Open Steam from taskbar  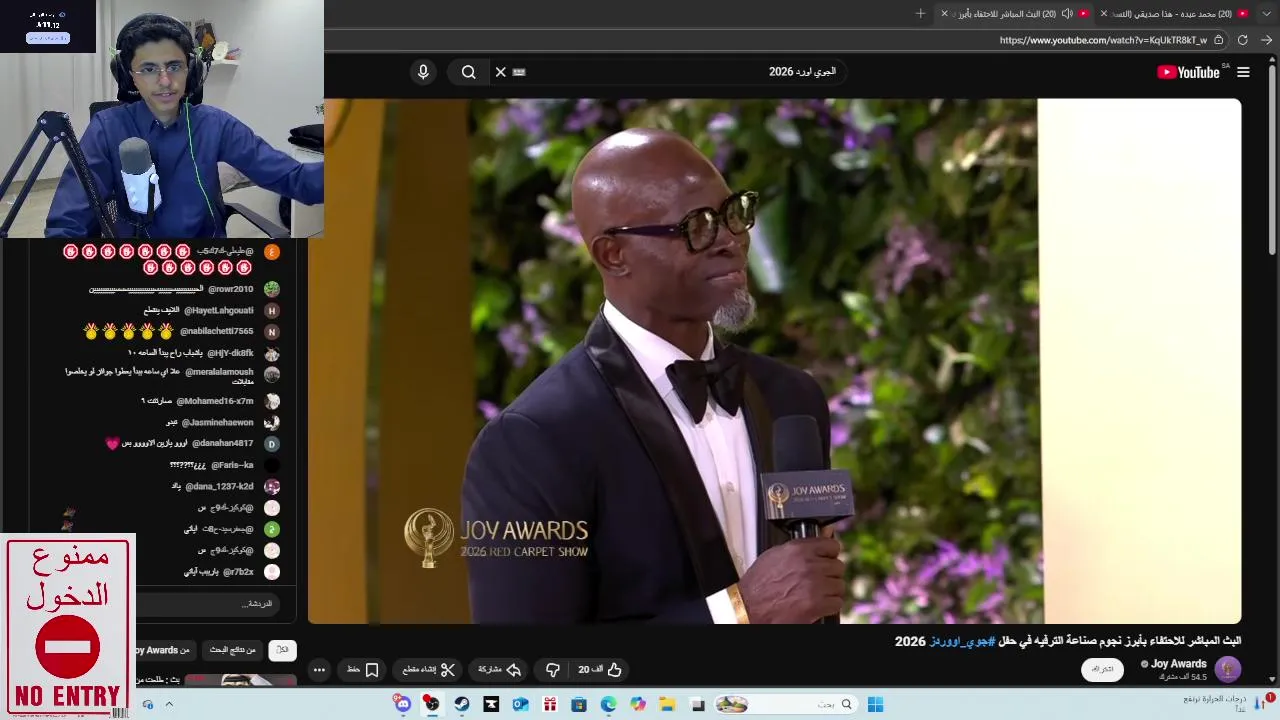click(x=461, y=704)
